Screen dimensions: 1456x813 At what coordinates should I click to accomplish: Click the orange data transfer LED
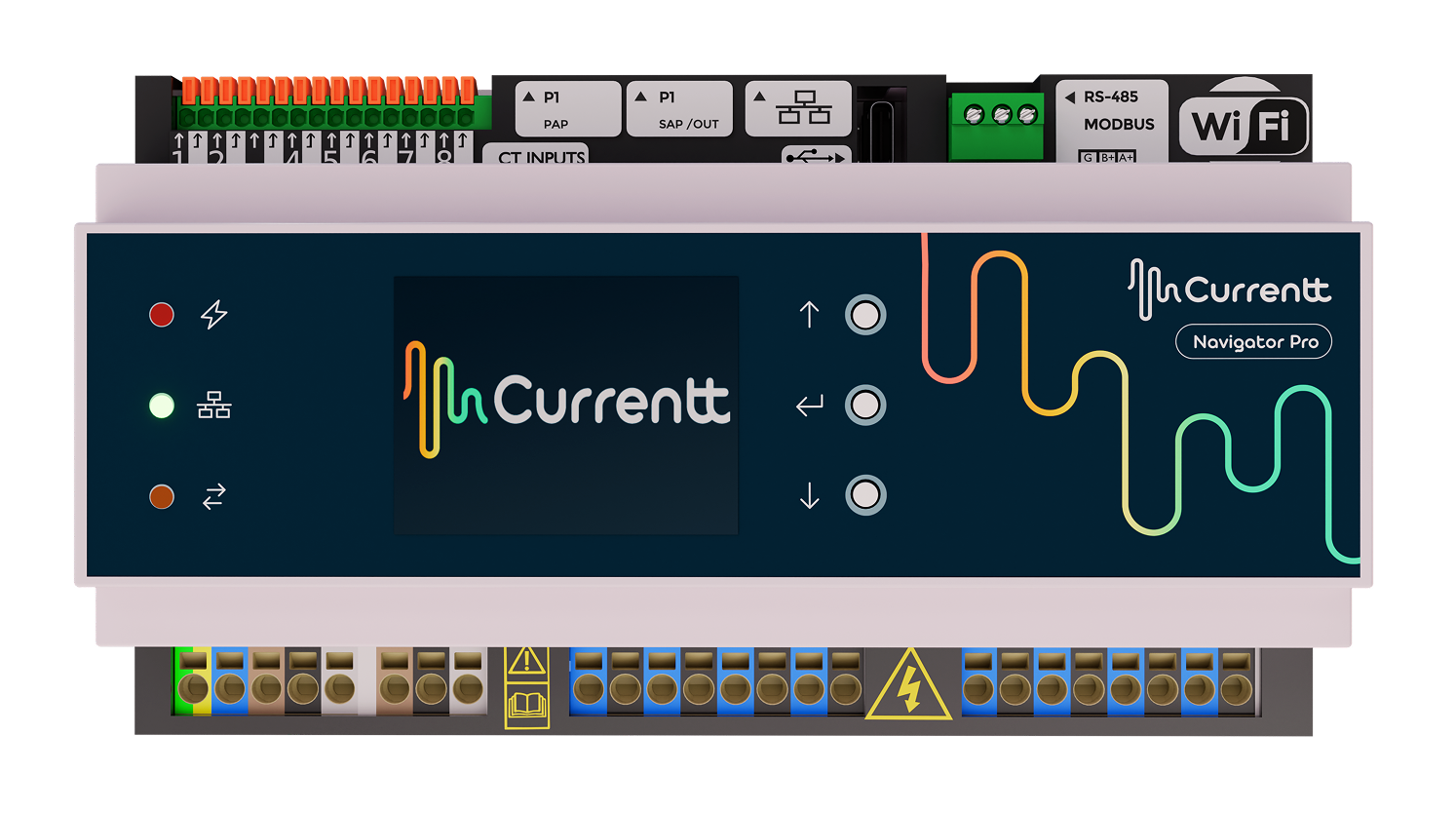tap(162, 496)
